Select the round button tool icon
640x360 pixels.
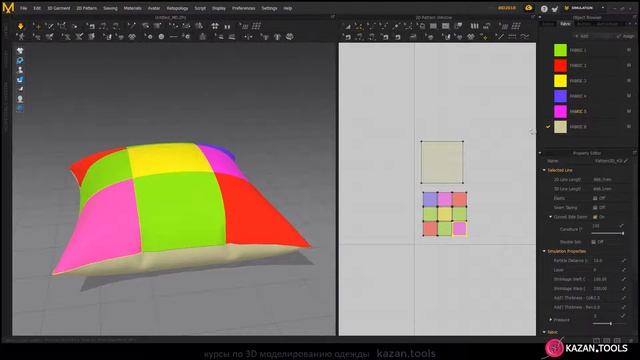point(161,37)
